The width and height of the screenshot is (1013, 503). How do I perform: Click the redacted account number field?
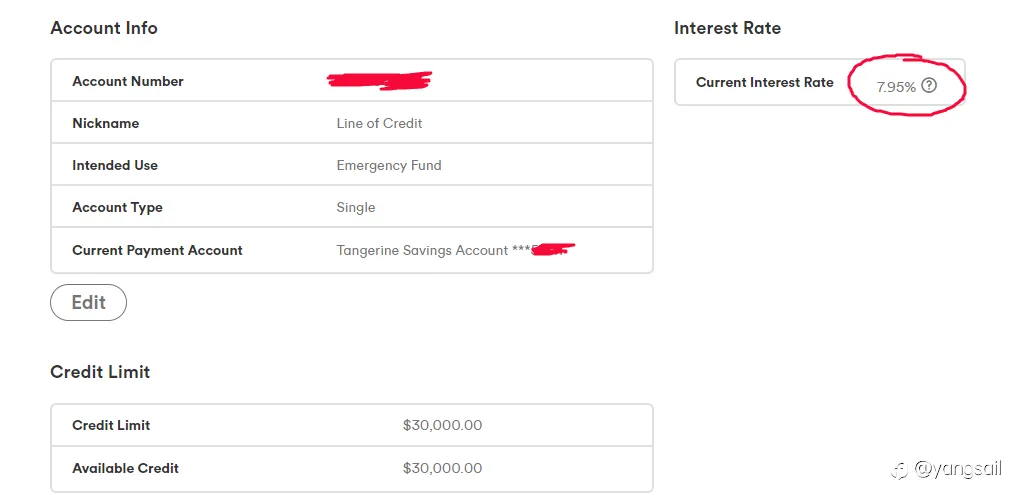pos(380,81)
